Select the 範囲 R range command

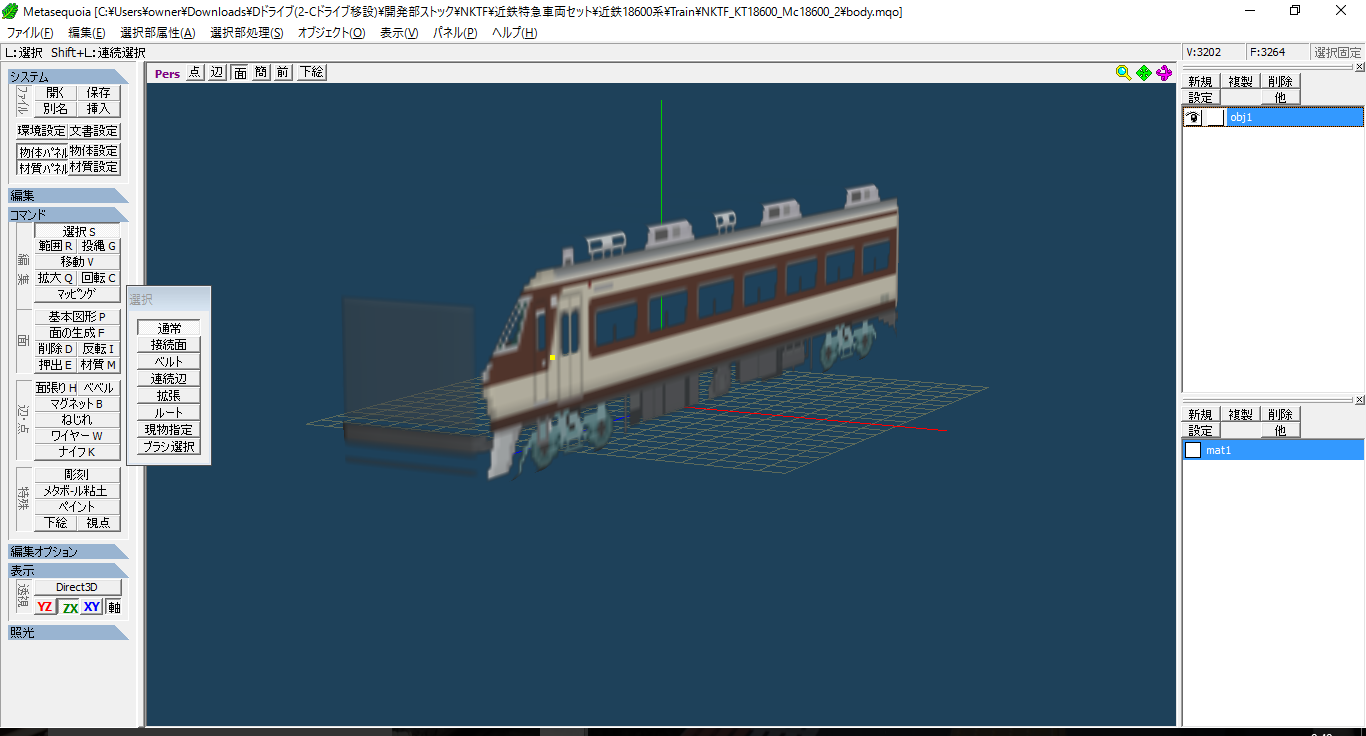pos(55,246)
